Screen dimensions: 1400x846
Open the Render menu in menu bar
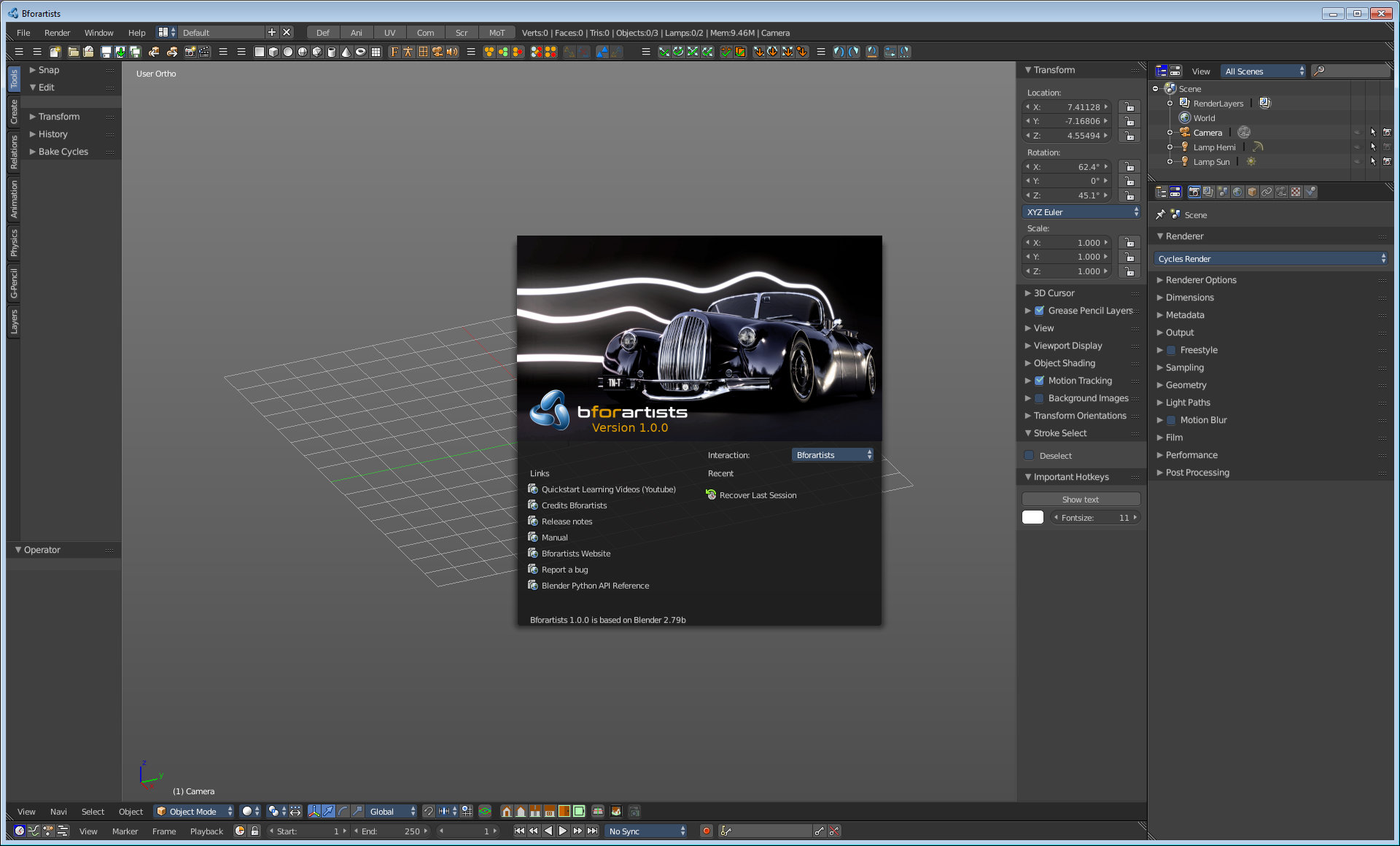[57, 33]
